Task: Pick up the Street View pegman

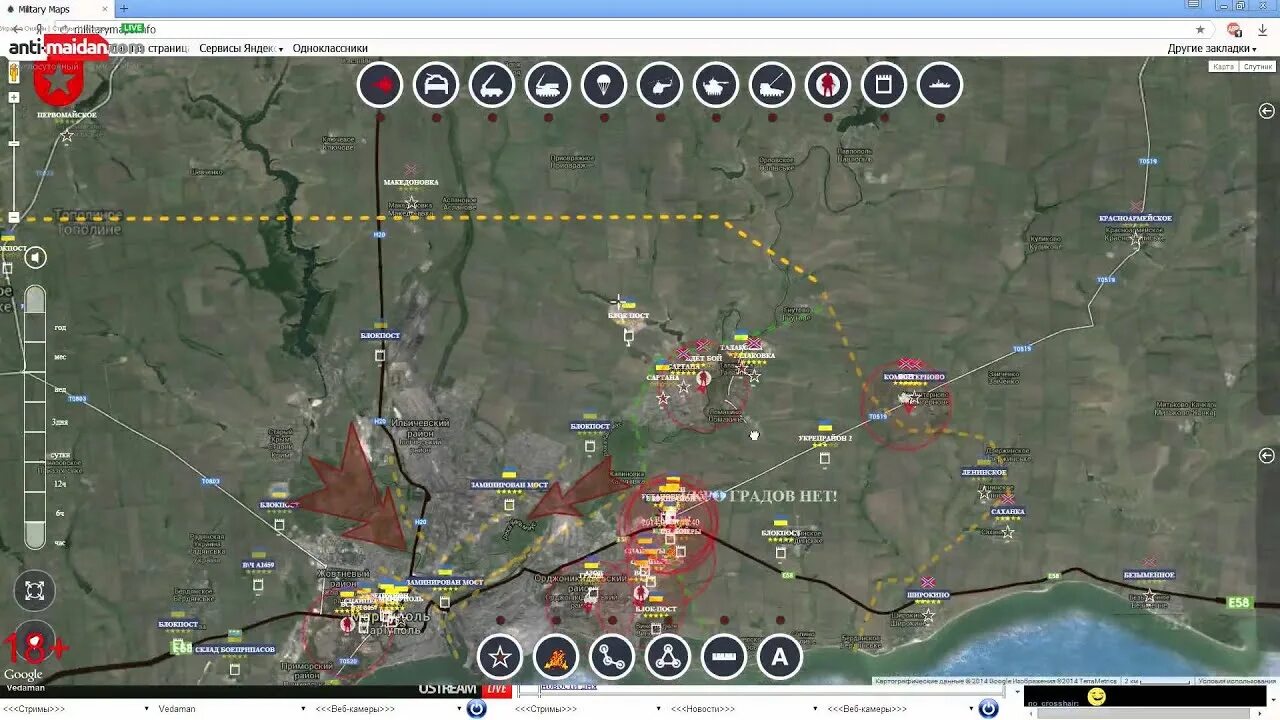Action: coord(14,73)
